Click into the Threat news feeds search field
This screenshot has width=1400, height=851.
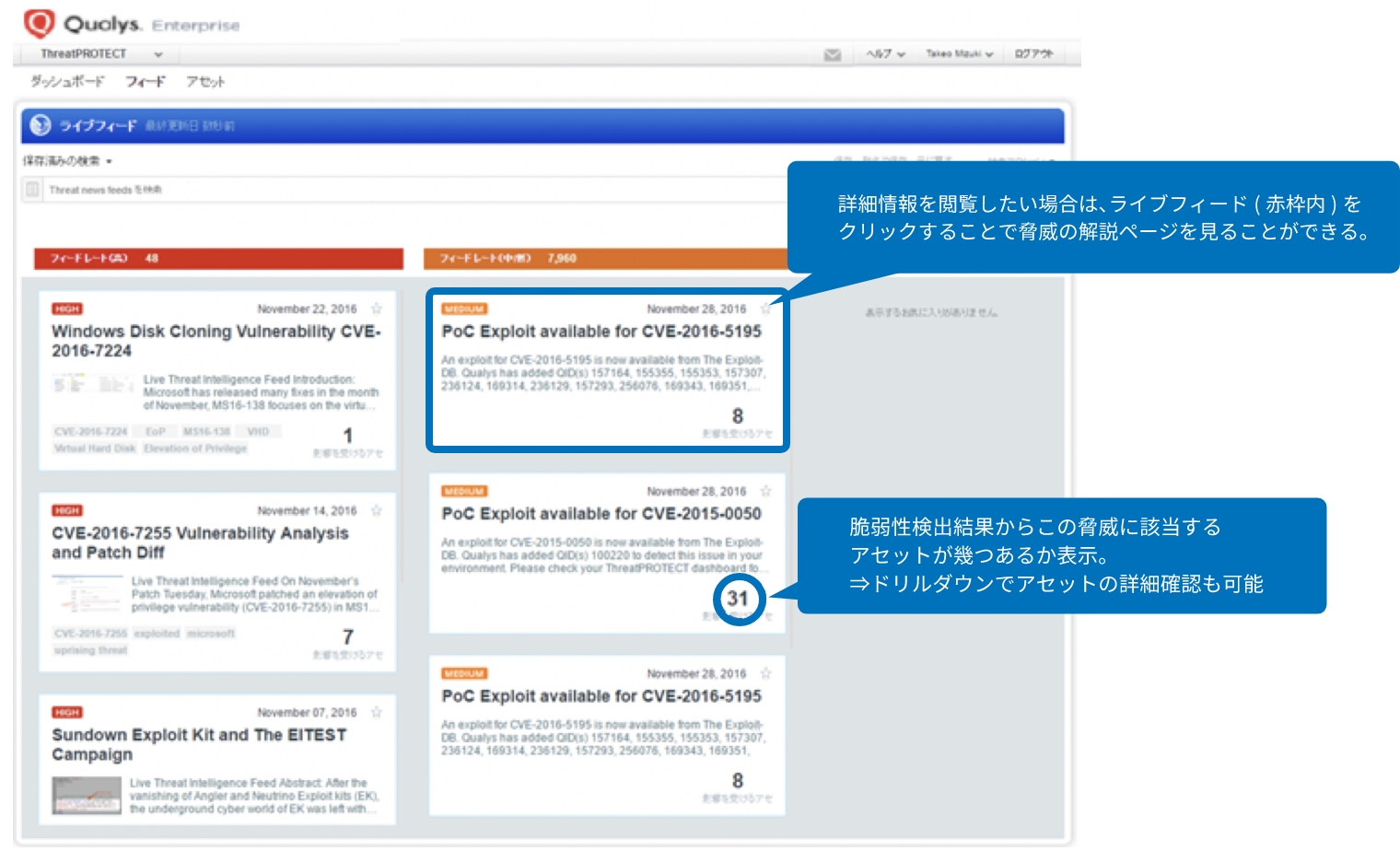414,190
